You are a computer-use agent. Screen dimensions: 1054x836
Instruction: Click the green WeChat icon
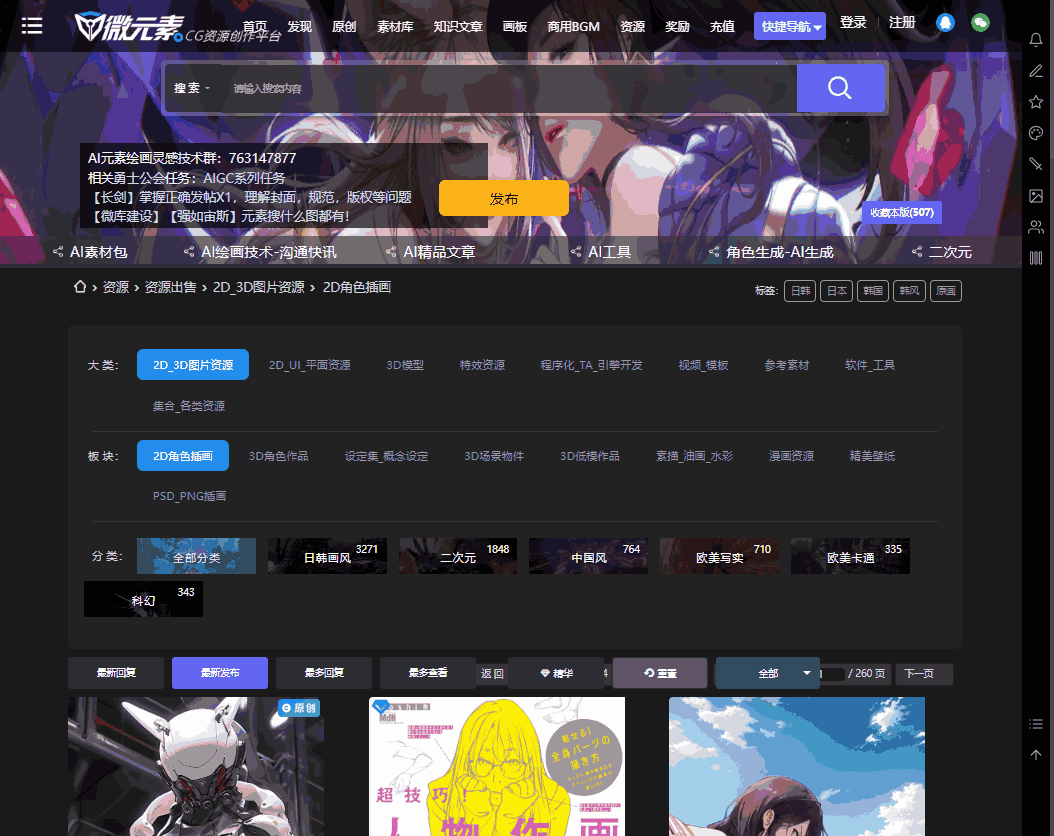980,23
